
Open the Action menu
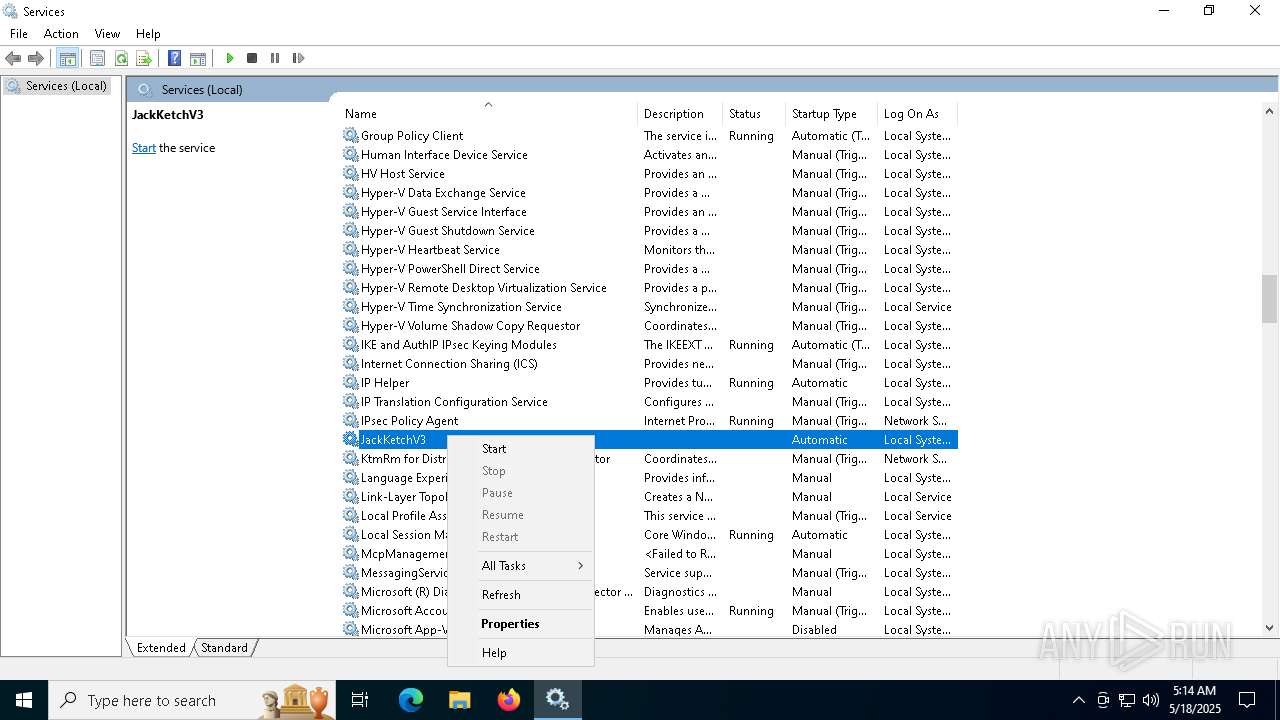(x=61, y=33)
